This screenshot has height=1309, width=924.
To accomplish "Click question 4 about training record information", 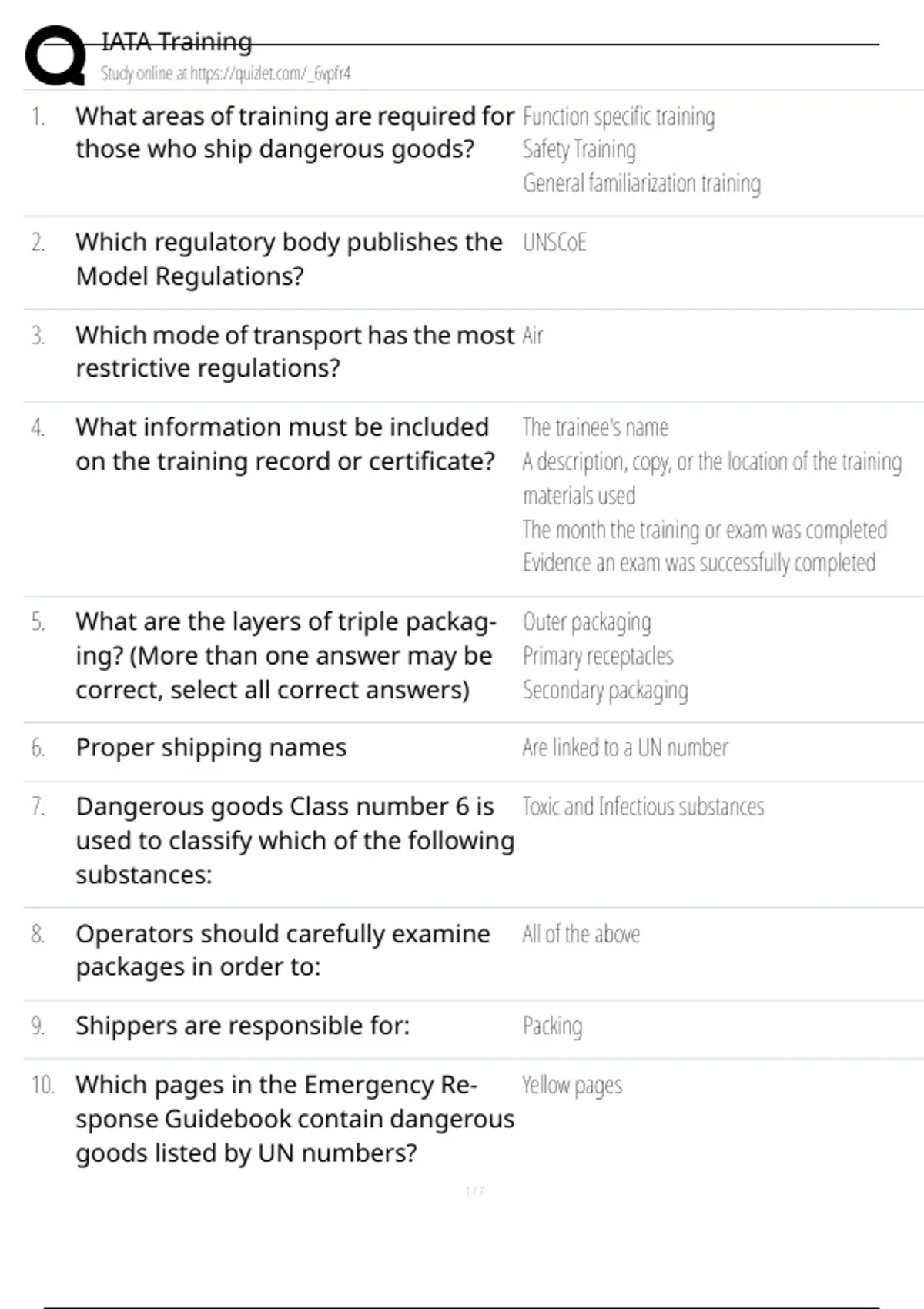I will click(x=284, y=444).
